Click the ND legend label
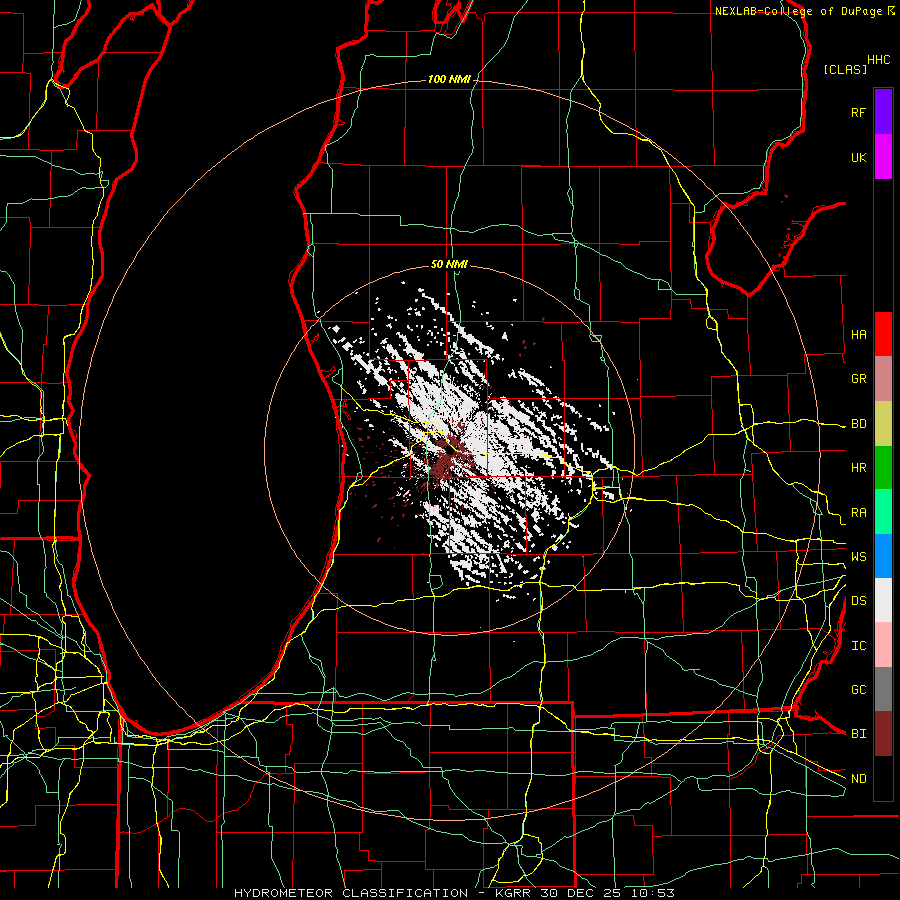Viewport: 900px width, 900px height. (858, 779)
